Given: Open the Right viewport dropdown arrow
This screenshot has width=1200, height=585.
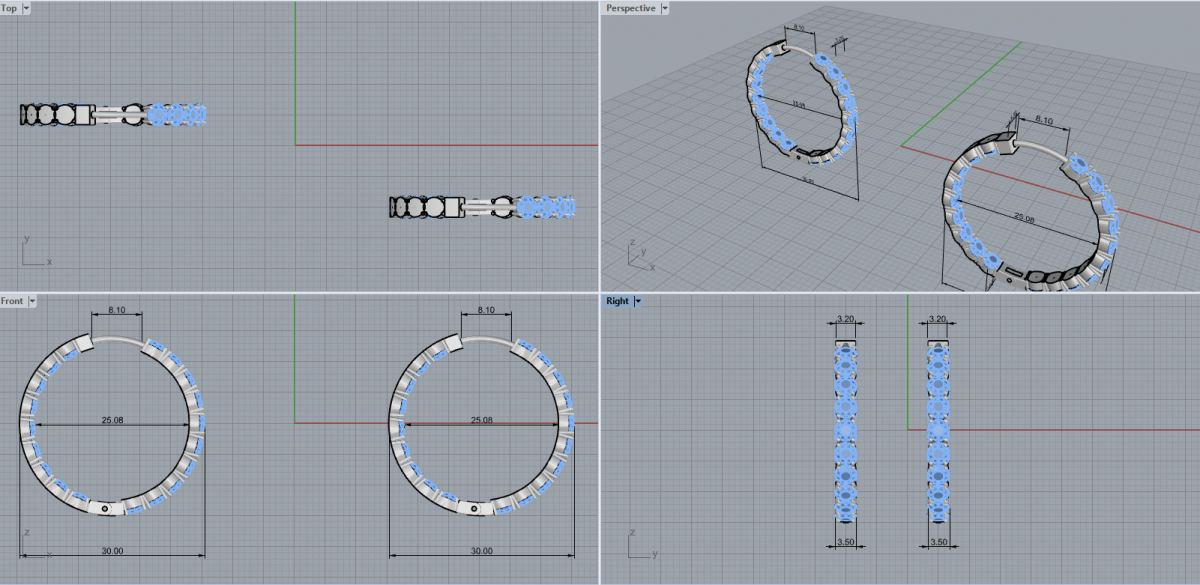Looking at the screenshot, I should click(637, 301).
